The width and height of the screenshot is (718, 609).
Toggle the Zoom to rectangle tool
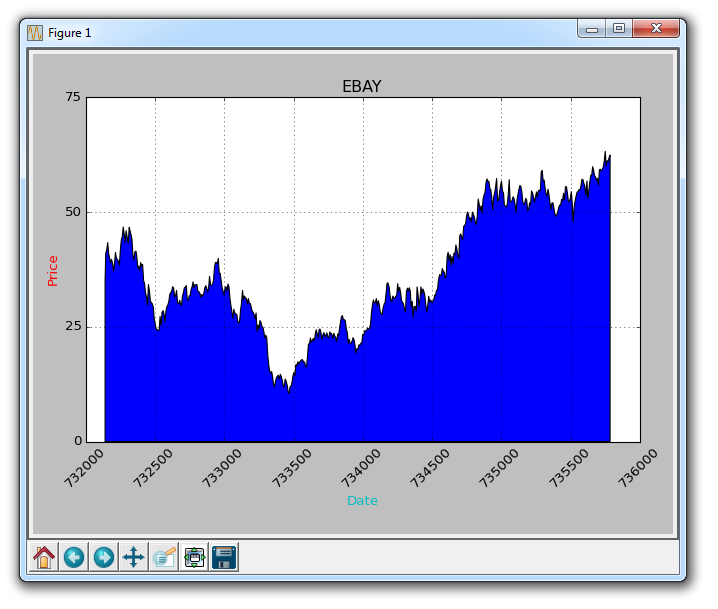[164, 557]
